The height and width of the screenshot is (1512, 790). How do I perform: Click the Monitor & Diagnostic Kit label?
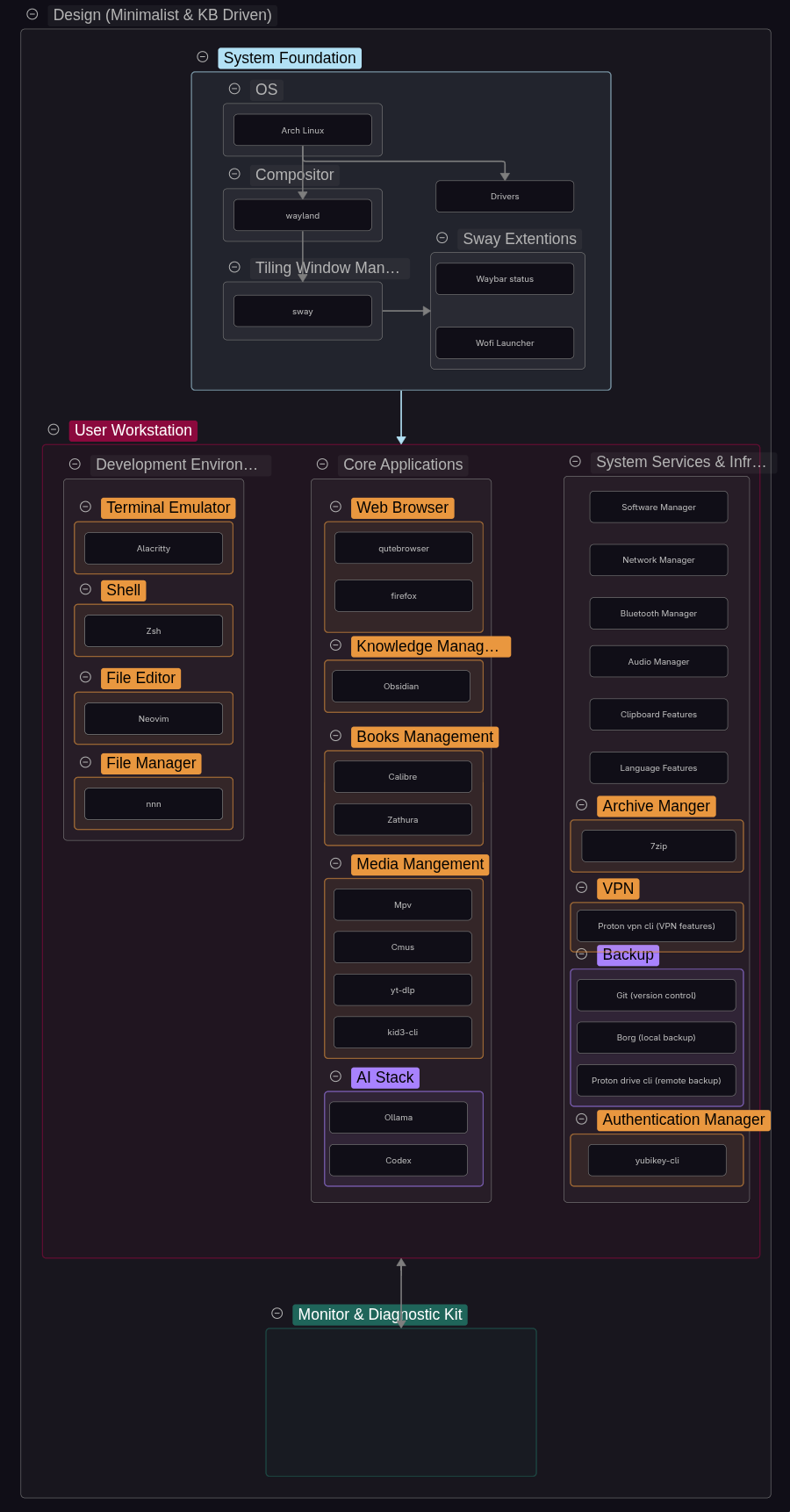380,1314
